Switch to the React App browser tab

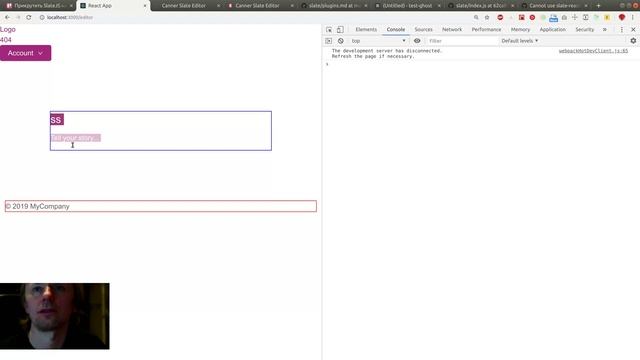point(113,6)
